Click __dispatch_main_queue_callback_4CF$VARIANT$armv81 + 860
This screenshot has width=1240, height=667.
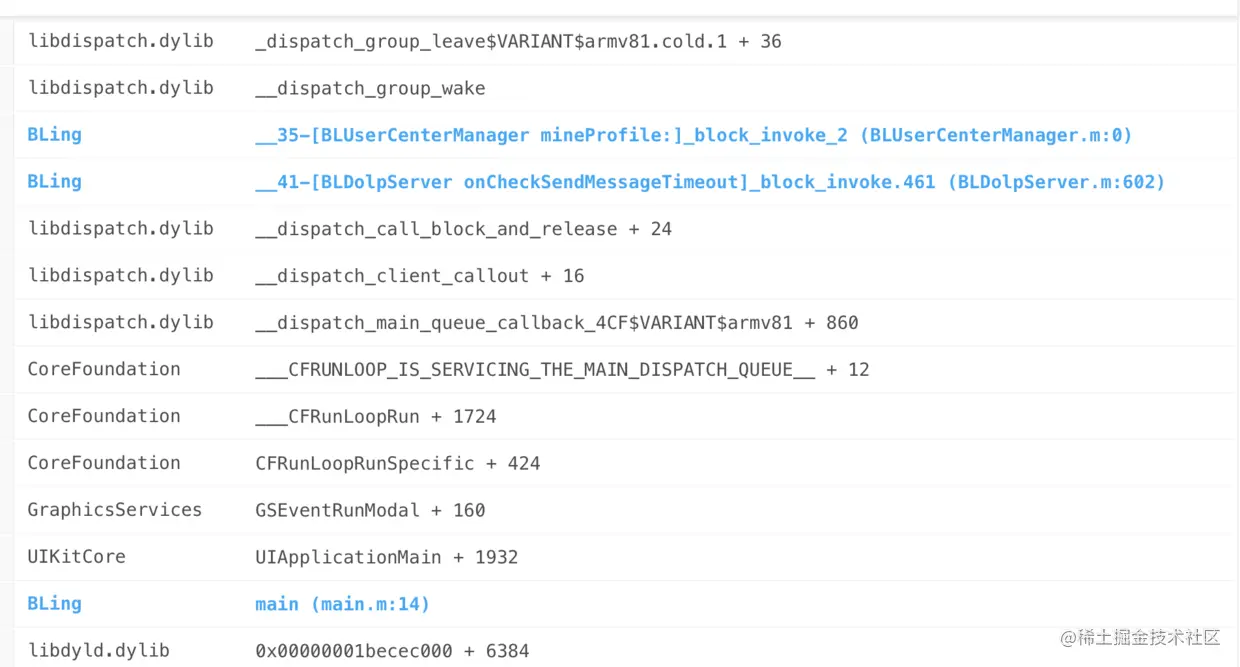556,323
